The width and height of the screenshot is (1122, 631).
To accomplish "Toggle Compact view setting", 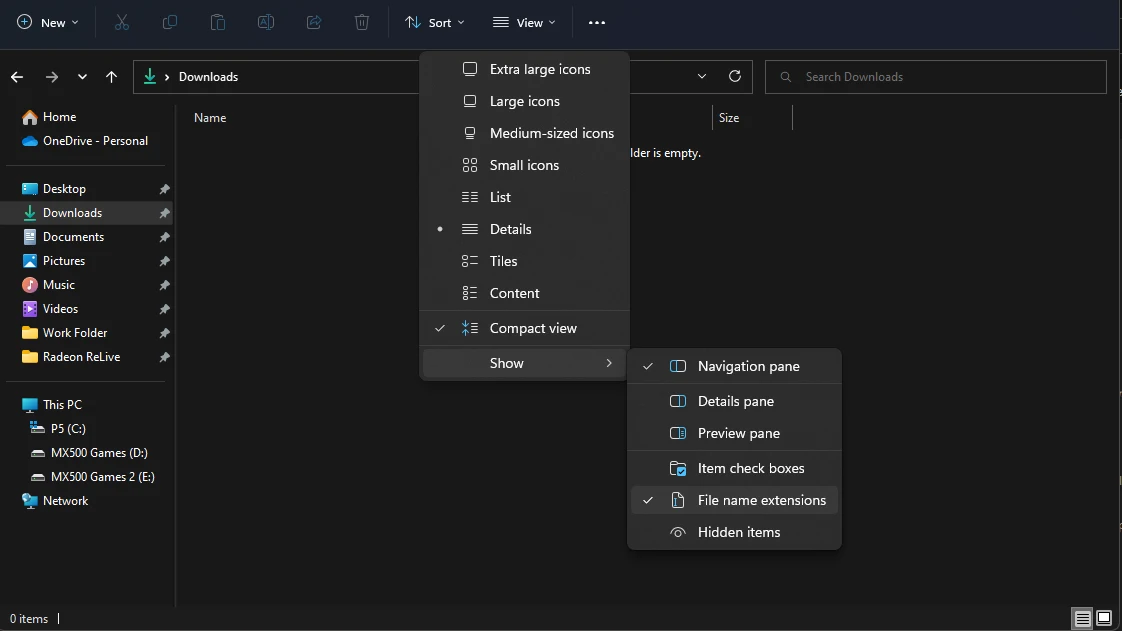I will point(533,328).
